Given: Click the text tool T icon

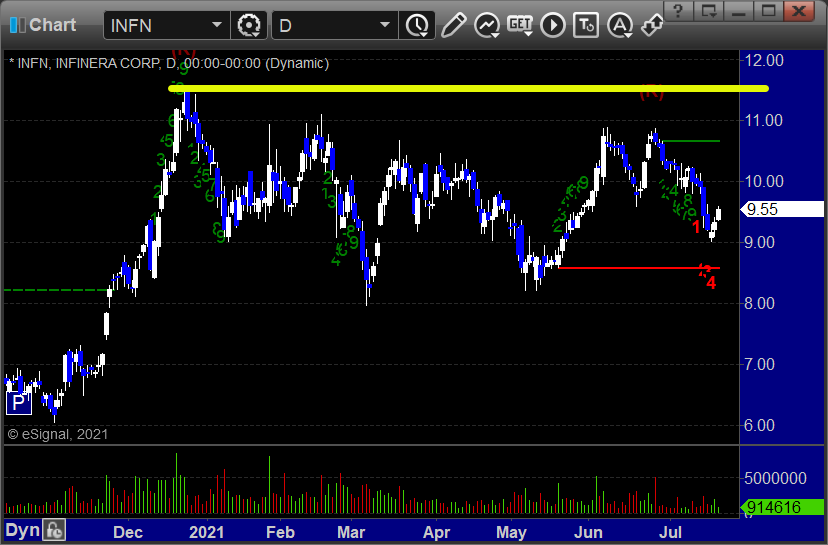Looking at the screenshot, I should (586, 25).
